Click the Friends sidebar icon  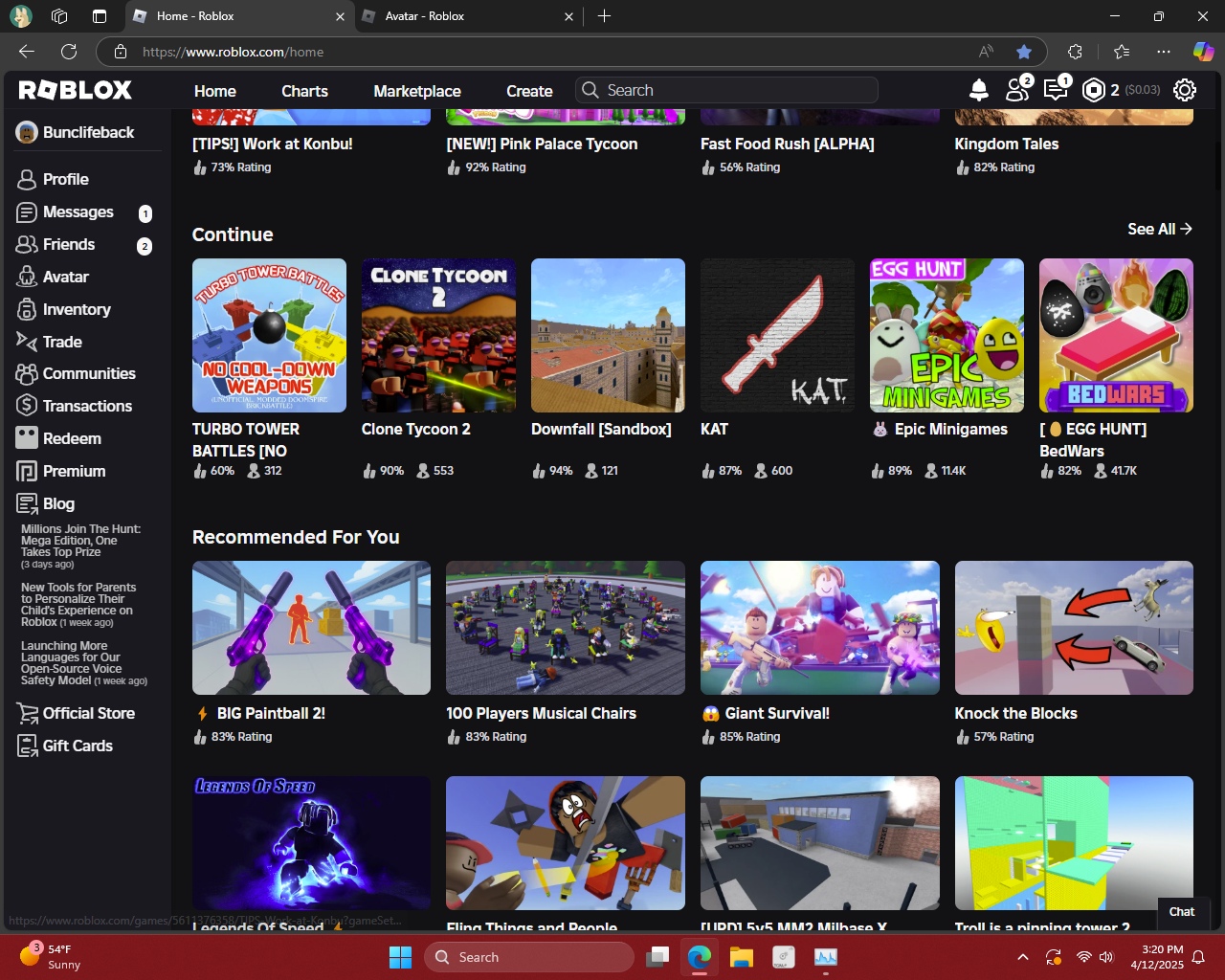click(x=27, y=244)
